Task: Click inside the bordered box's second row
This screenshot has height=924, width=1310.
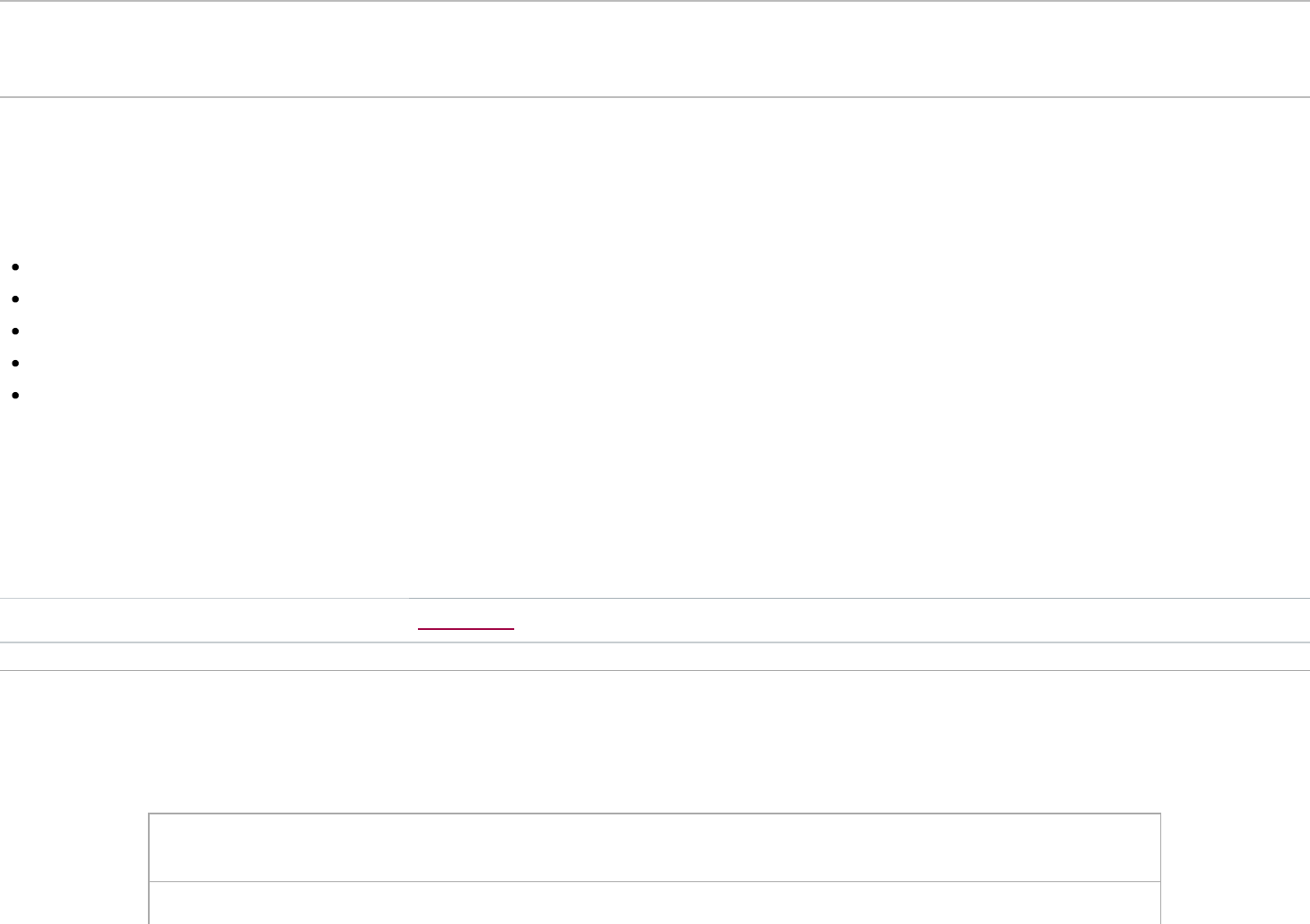Action: tap(654, 904)
